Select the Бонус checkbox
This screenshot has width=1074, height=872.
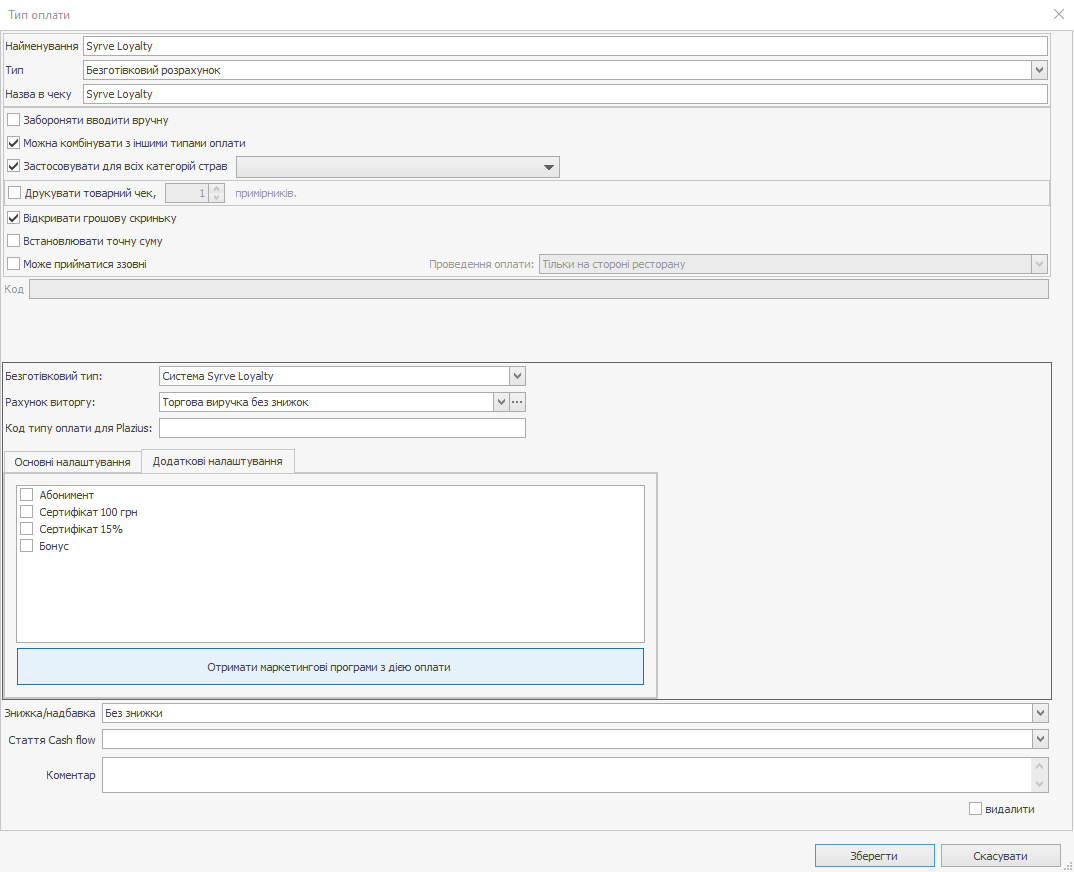pos(27,546)
